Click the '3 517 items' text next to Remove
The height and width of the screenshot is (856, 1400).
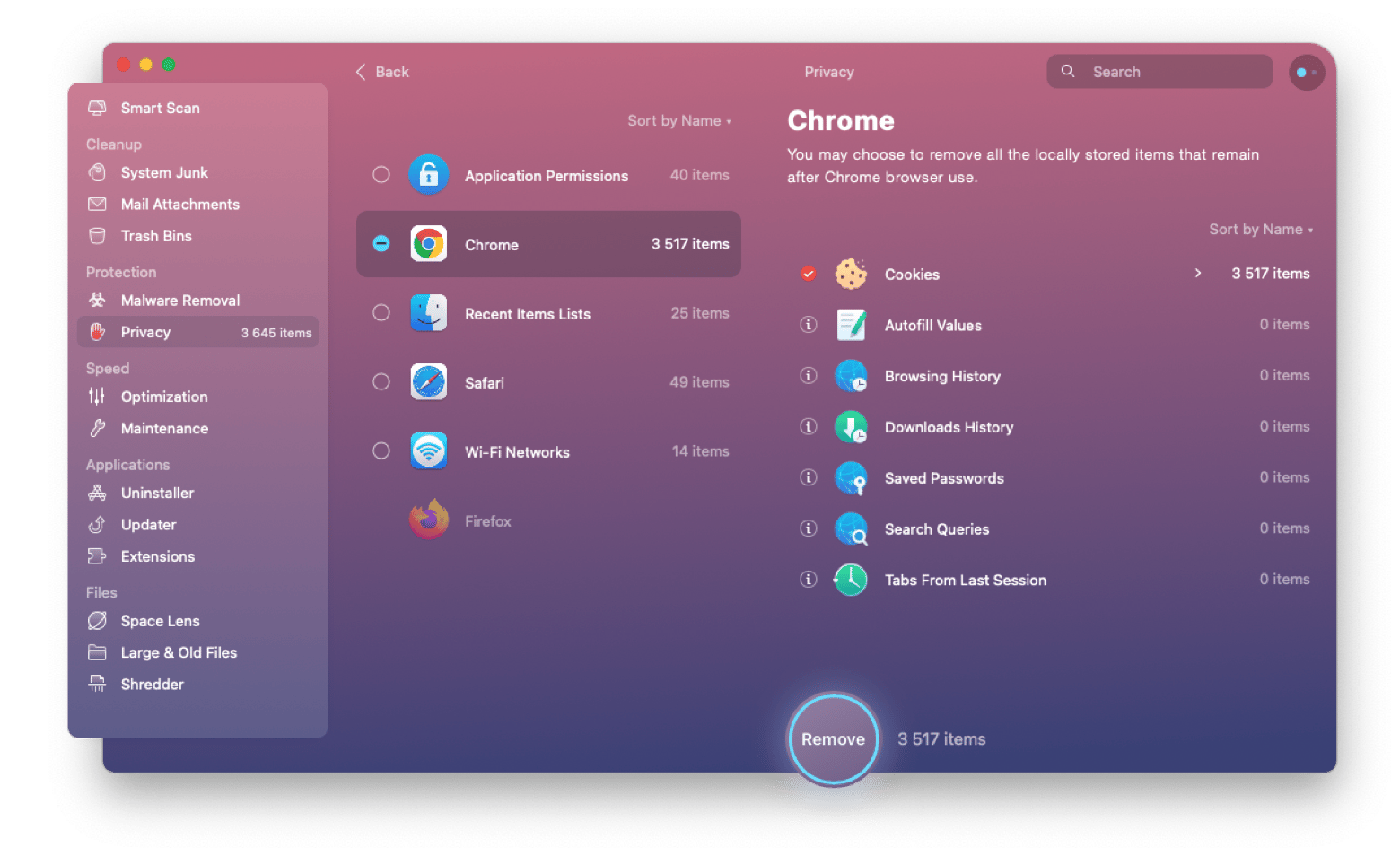tap(941, 739)
